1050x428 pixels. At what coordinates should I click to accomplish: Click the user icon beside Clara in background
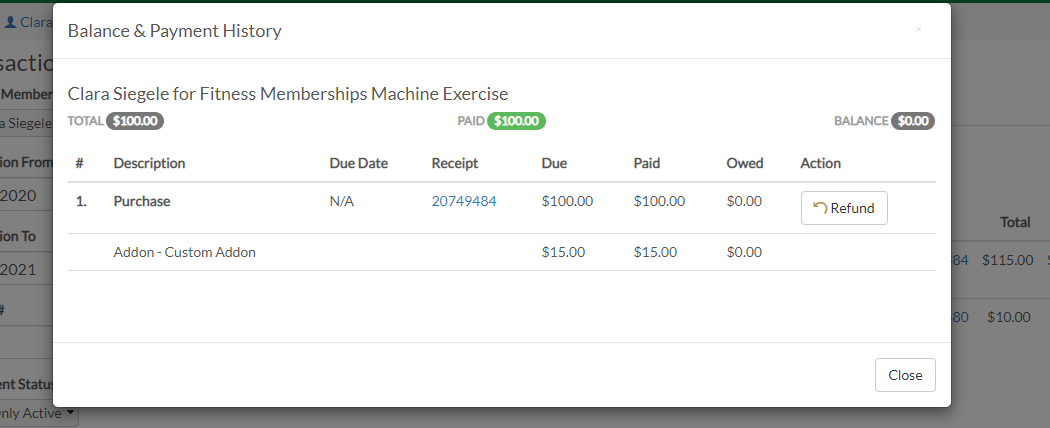point(10,21)
